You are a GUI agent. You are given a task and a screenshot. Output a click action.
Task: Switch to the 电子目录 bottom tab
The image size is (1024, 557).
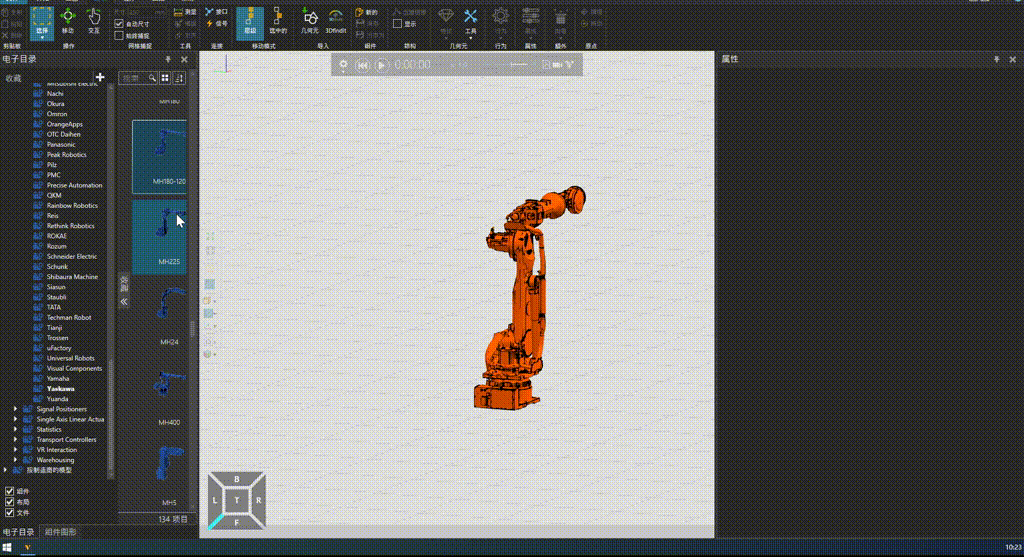pyautogui.click(x=18, y=532)
